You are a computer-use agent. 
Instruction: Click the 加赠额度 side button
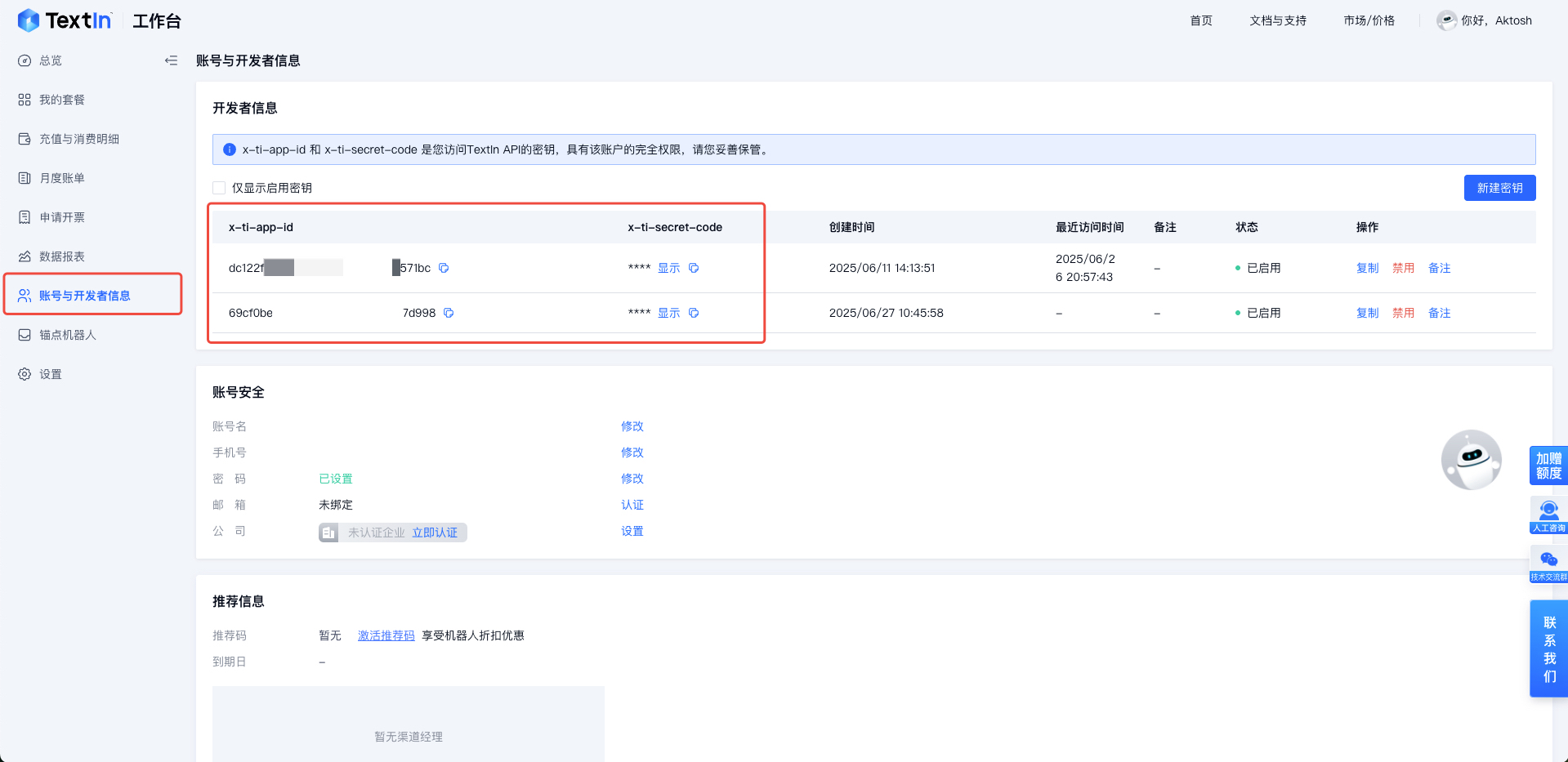(x=1548, y=466)
